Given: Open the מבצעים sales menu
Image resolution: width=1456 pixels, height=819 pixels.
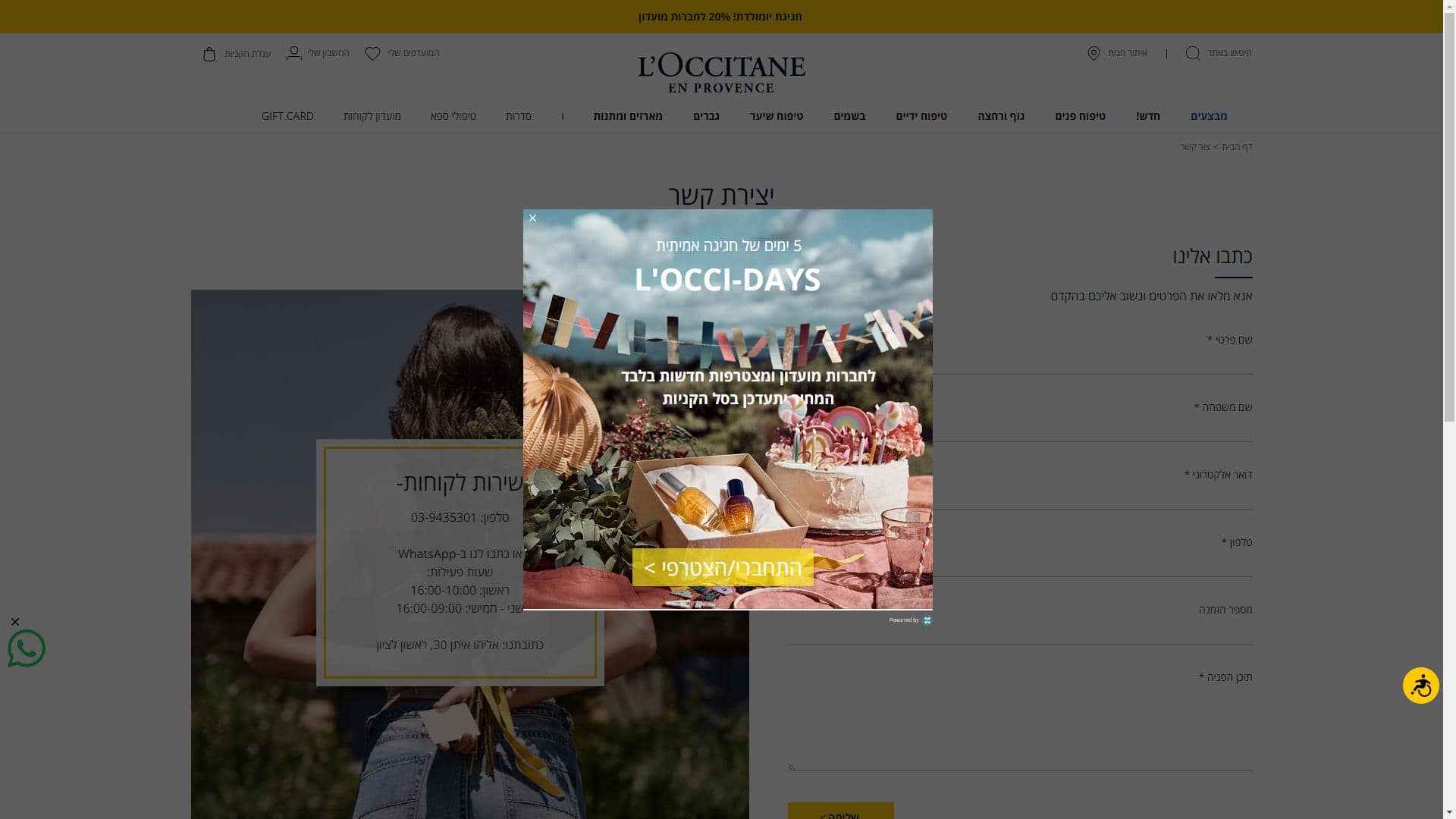Looking at the screenshot, I should pyautogui.click(x=1208, y=116).
